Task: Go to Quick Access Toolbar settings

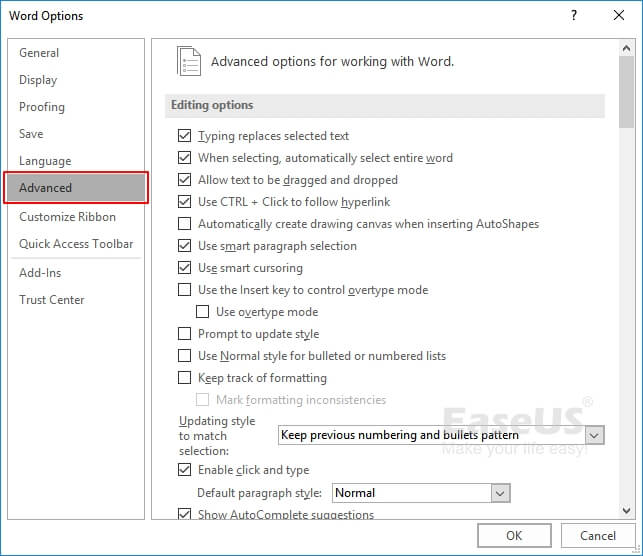Action: pos(76,244)
